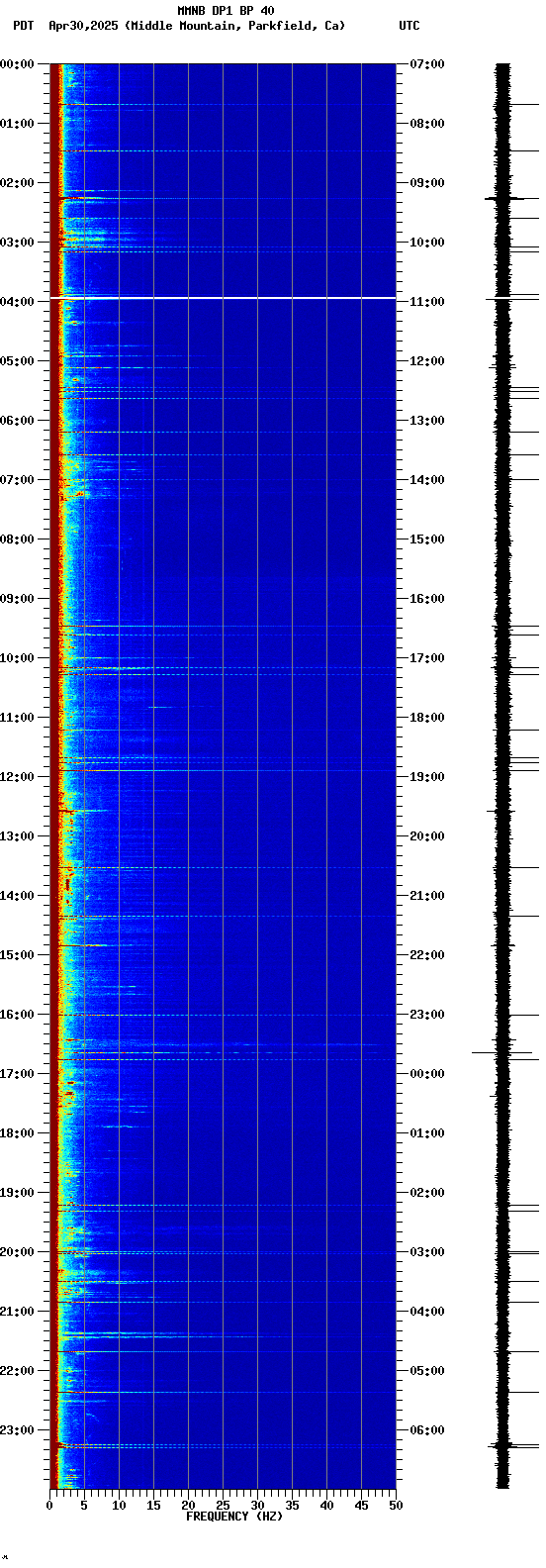Click the 23:00 label on PDT axis
546x1568 pixels.
[18, 1430]
